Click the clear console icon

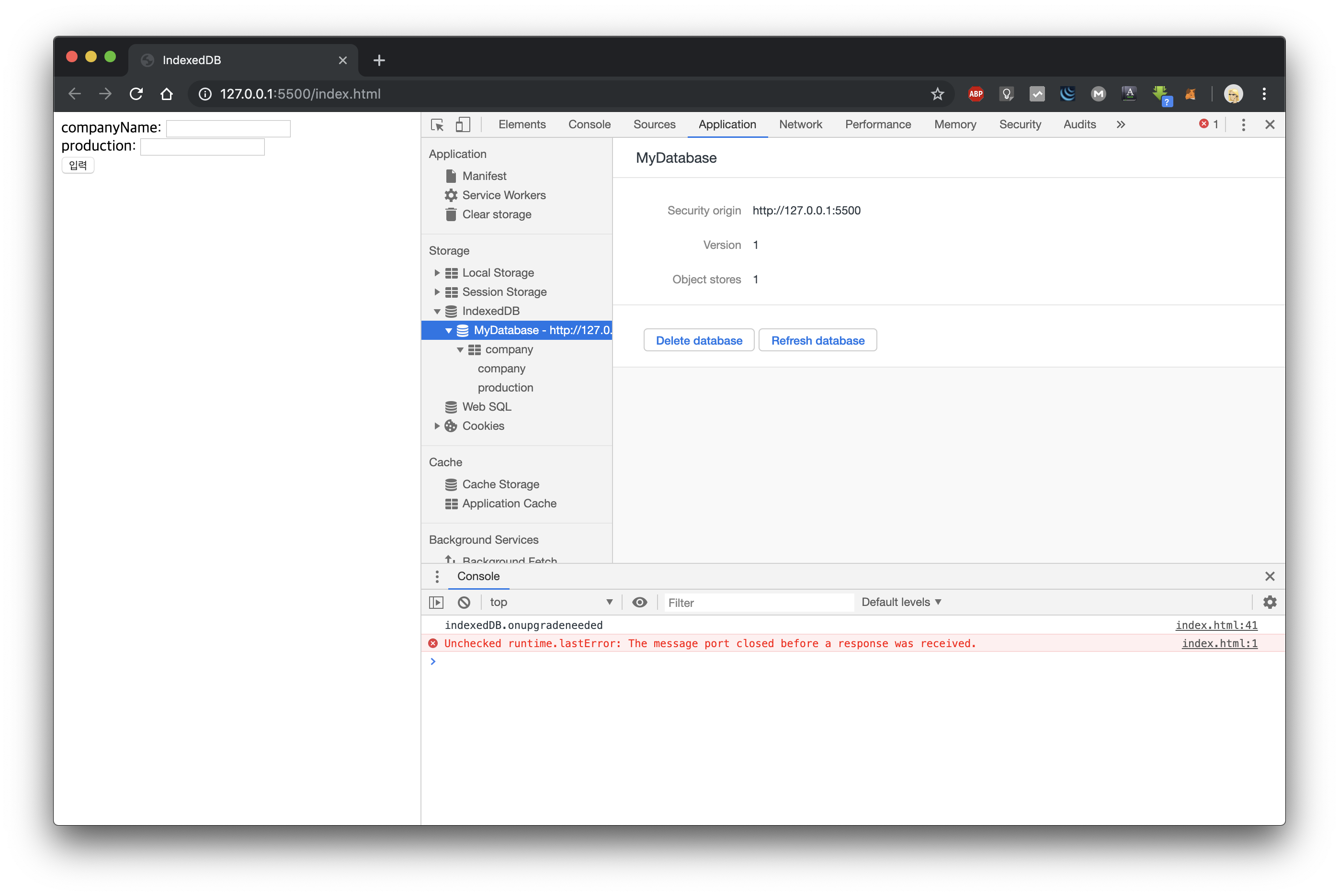[x=464, y=602]
